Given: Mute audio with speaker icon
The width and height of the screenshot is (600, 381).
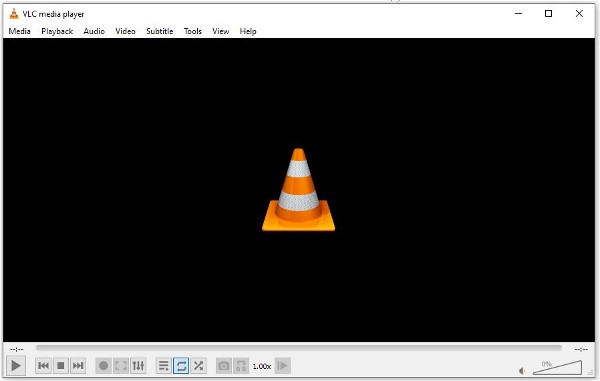Looking at the screenshot, I should pos(522,371).
